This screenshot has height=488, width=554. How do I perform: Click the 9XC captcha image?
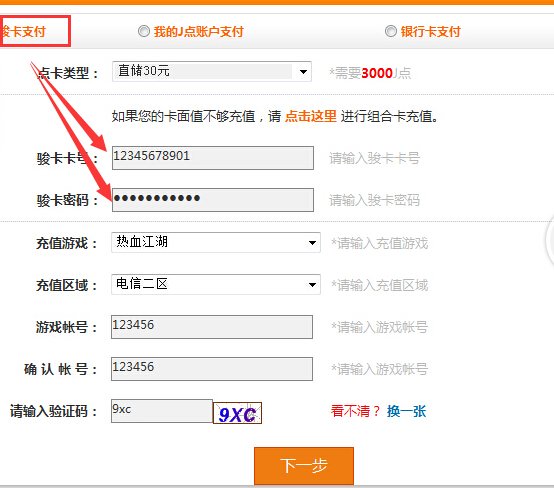pos(237,413)
